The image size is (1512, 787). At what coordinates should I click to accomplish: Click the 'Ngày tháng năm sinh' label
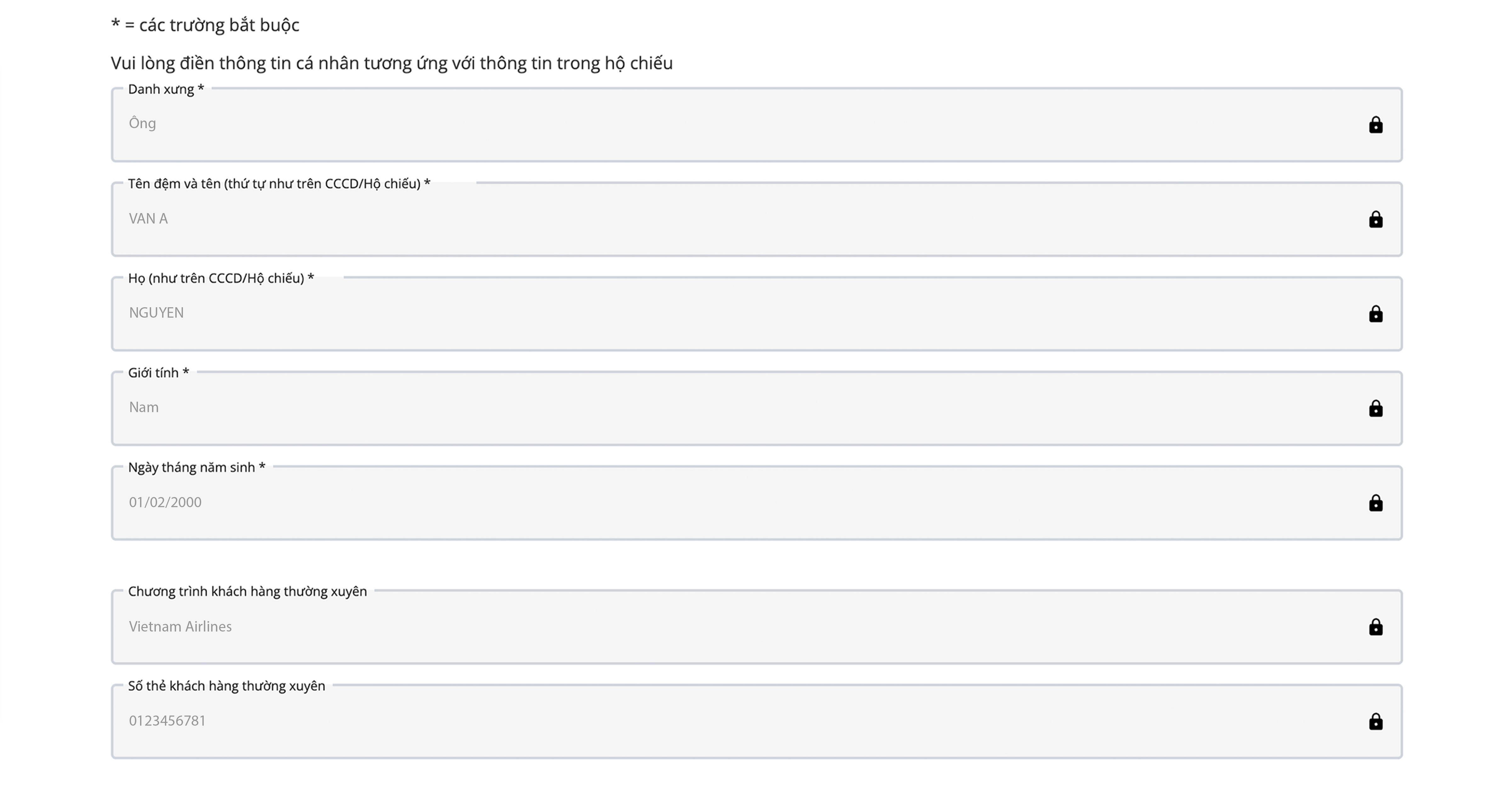197,467
